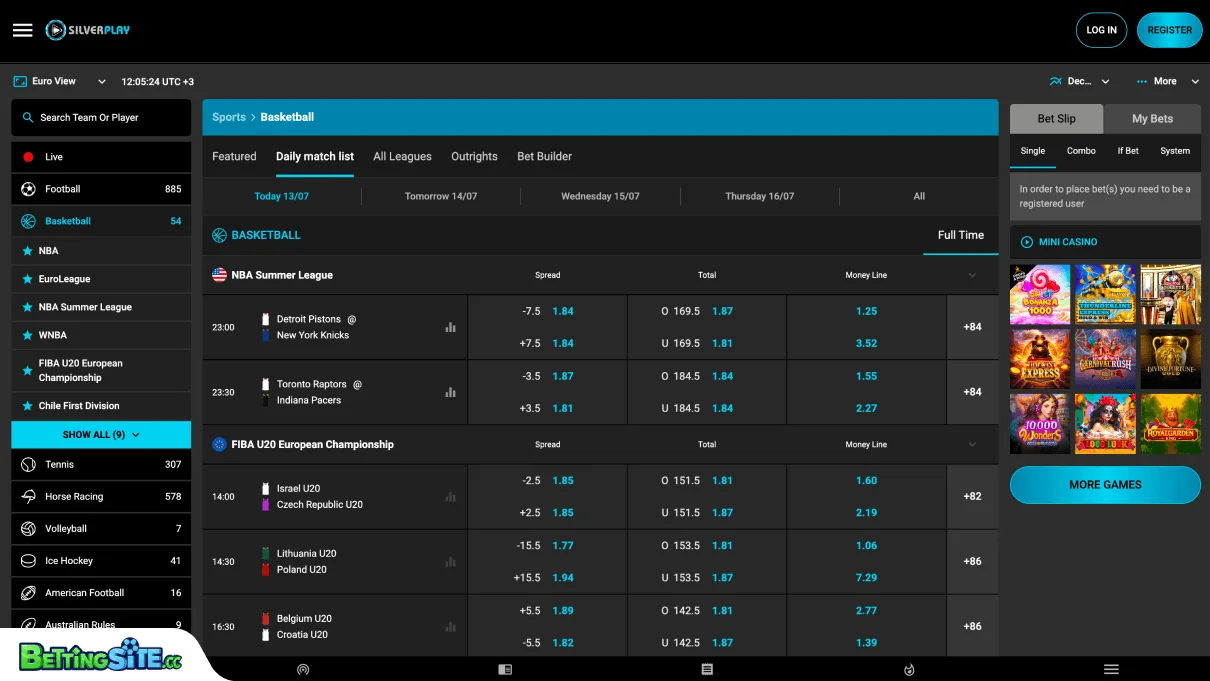Click star beside Chile First Division
The width and height of the screenshot is (1210, 681).
point(27,406)
